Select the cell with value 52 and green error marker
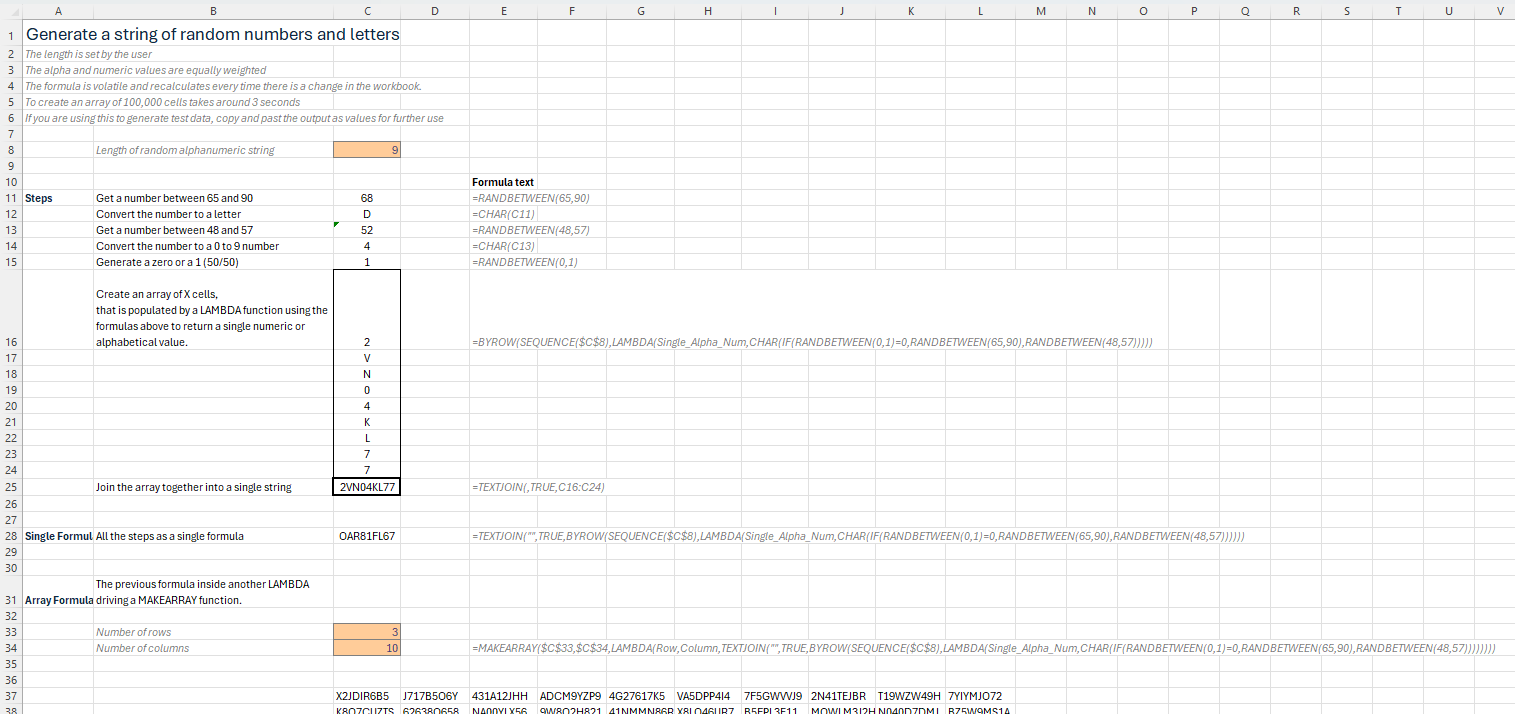 coord(367,230)
